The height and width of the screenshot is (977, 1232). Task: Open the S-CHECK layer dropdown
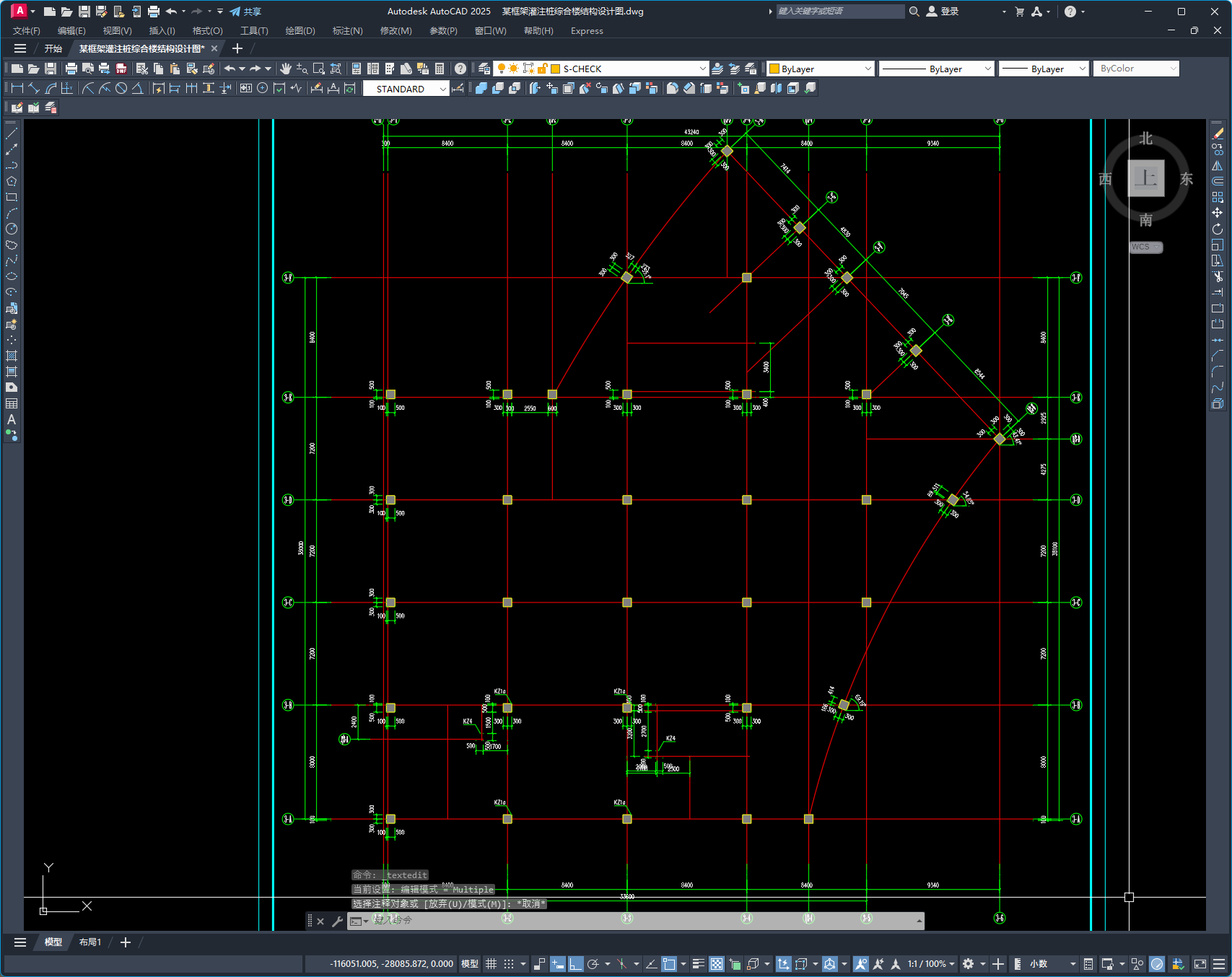click(702, 69)
